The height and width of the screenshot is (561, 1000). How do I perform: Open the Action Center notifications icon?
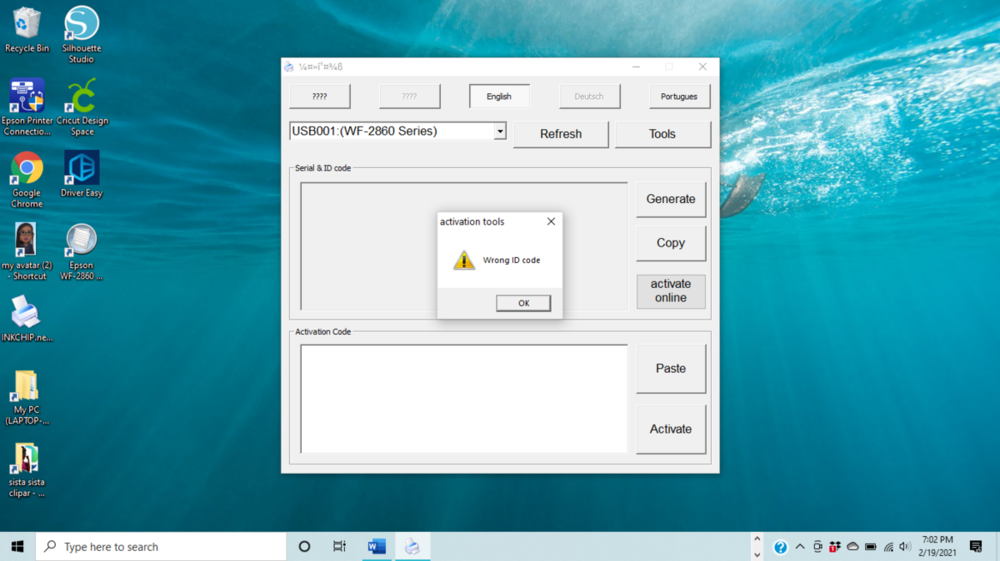click(976, 546)
